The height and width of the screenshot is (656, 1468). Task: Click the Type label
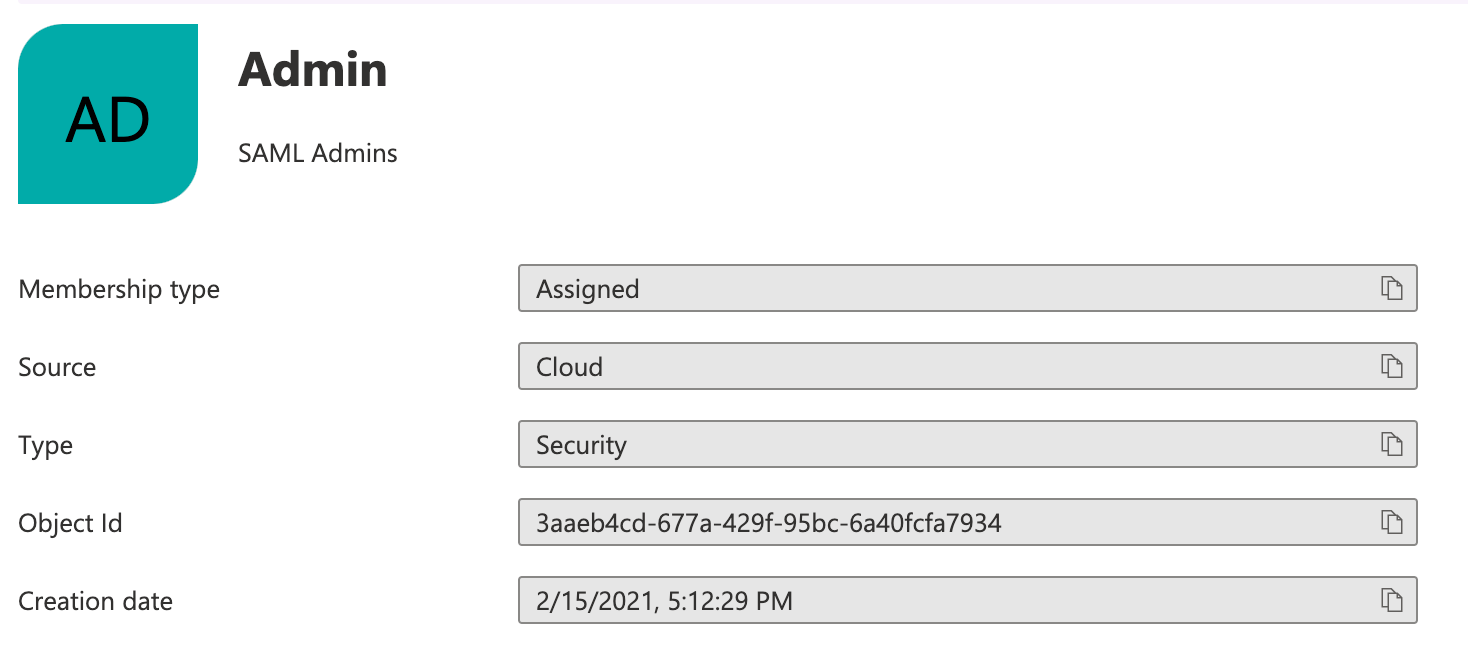pos(45,445)
